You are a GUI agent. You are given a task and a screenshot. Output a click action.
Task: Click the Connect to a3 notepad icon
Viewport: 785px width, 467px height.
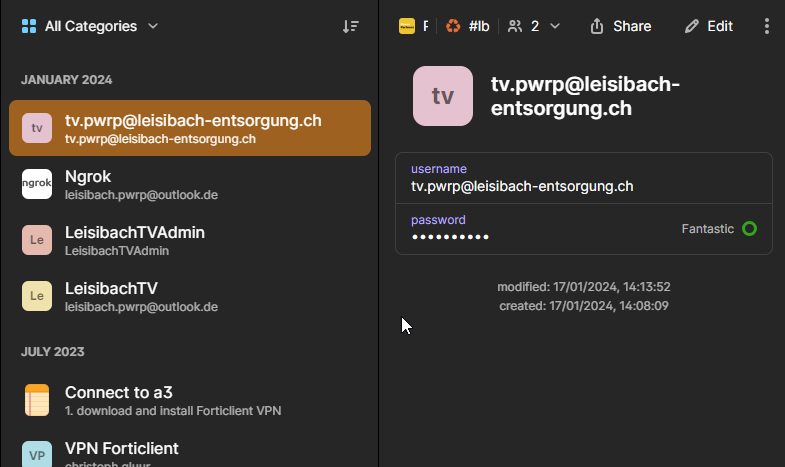pyautogui.click(x=37, y=400)
